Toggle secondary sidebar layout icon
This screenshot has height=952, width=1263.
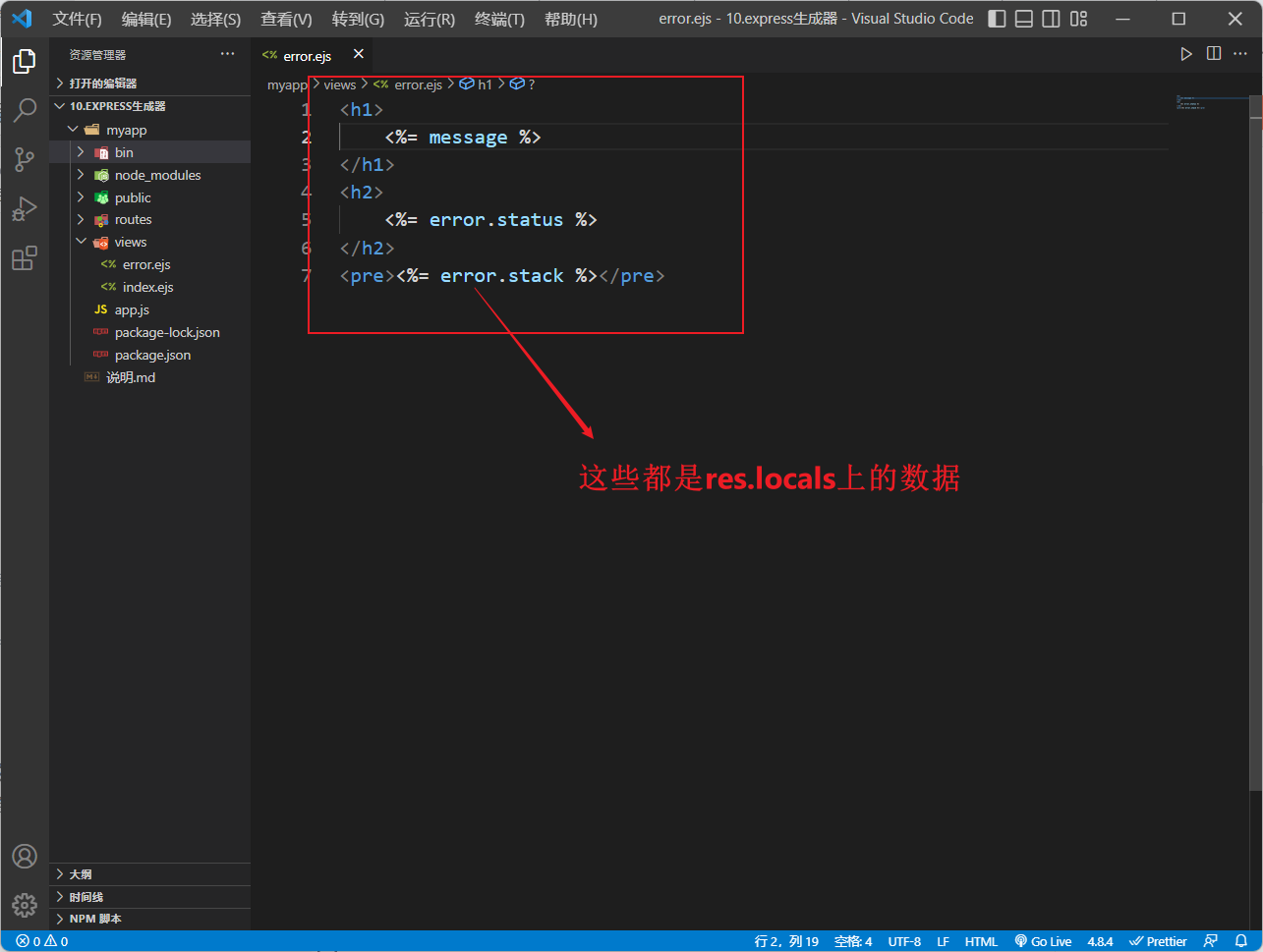(1052, 19)
